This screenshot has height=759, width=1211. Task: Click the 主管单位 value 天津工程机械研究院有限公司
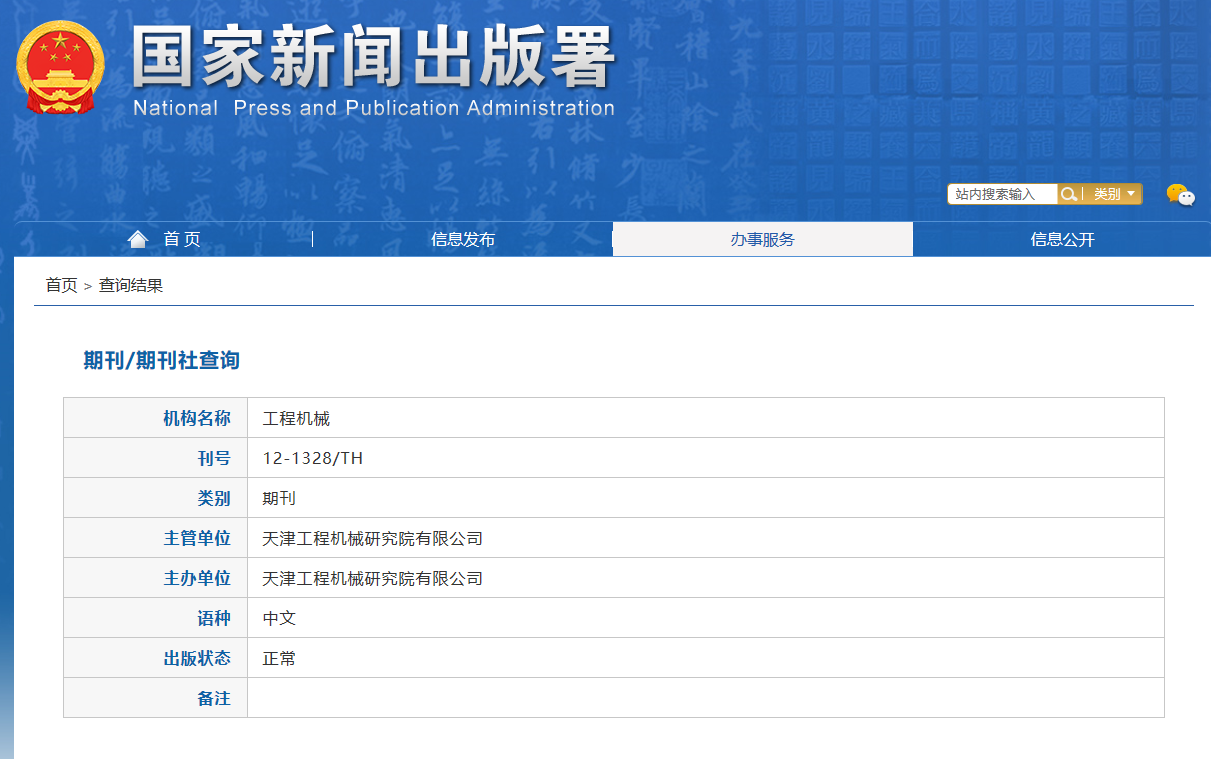pos(372,538)
